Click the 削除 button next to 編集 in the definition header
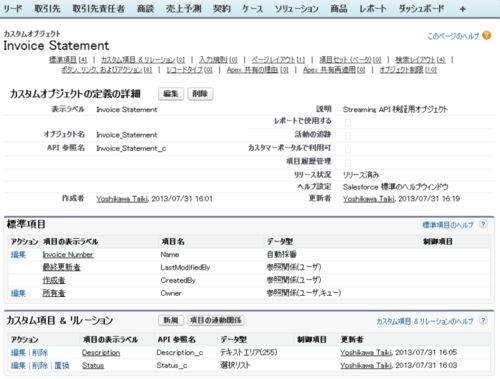The width and height of the screenshot is (500, 379). click(x=200, y=94)
